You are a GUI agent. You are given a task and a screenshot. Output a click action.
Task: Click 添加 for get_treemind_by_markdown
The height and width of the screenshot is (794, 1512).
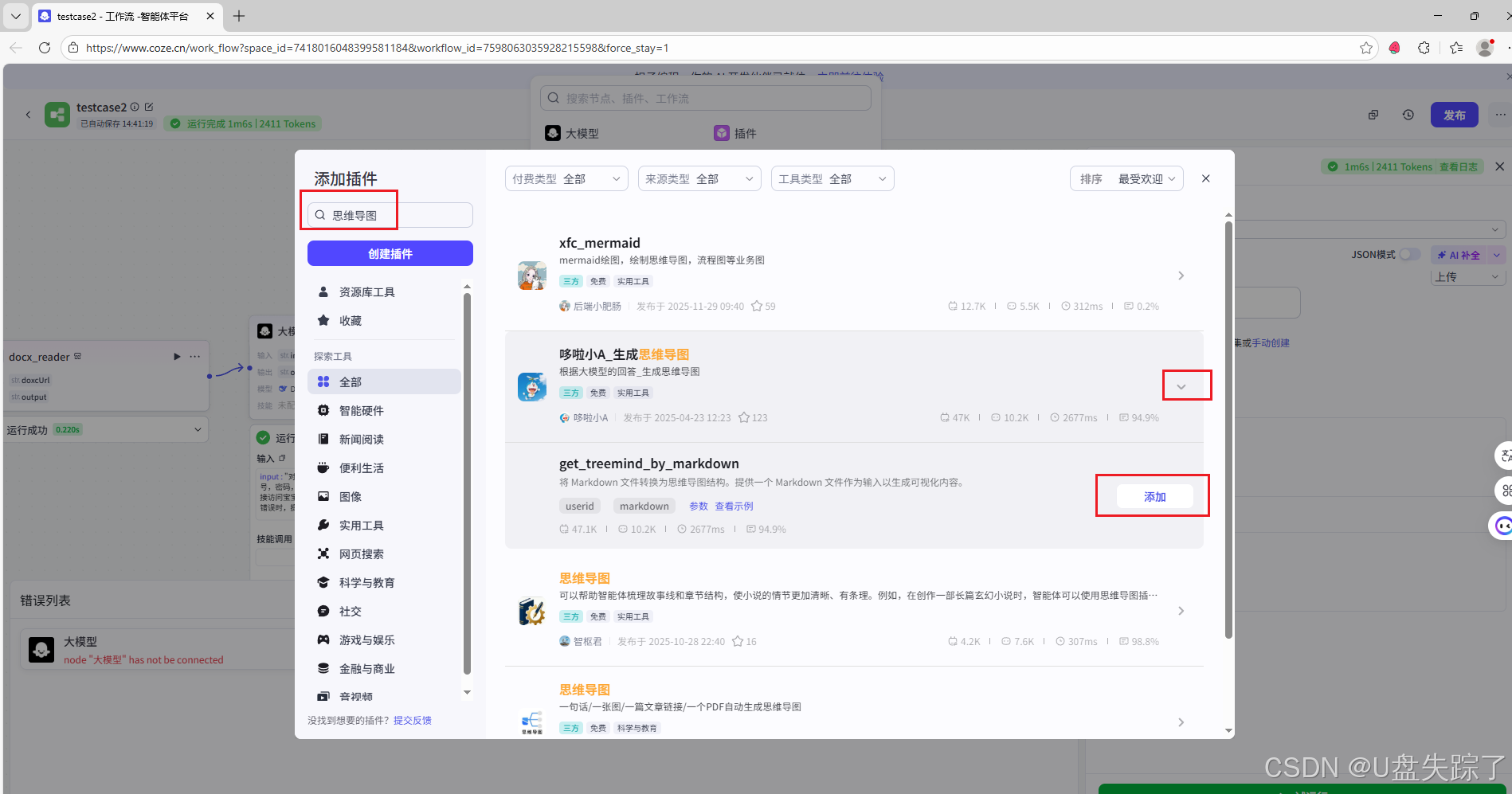coord(1154,496)
